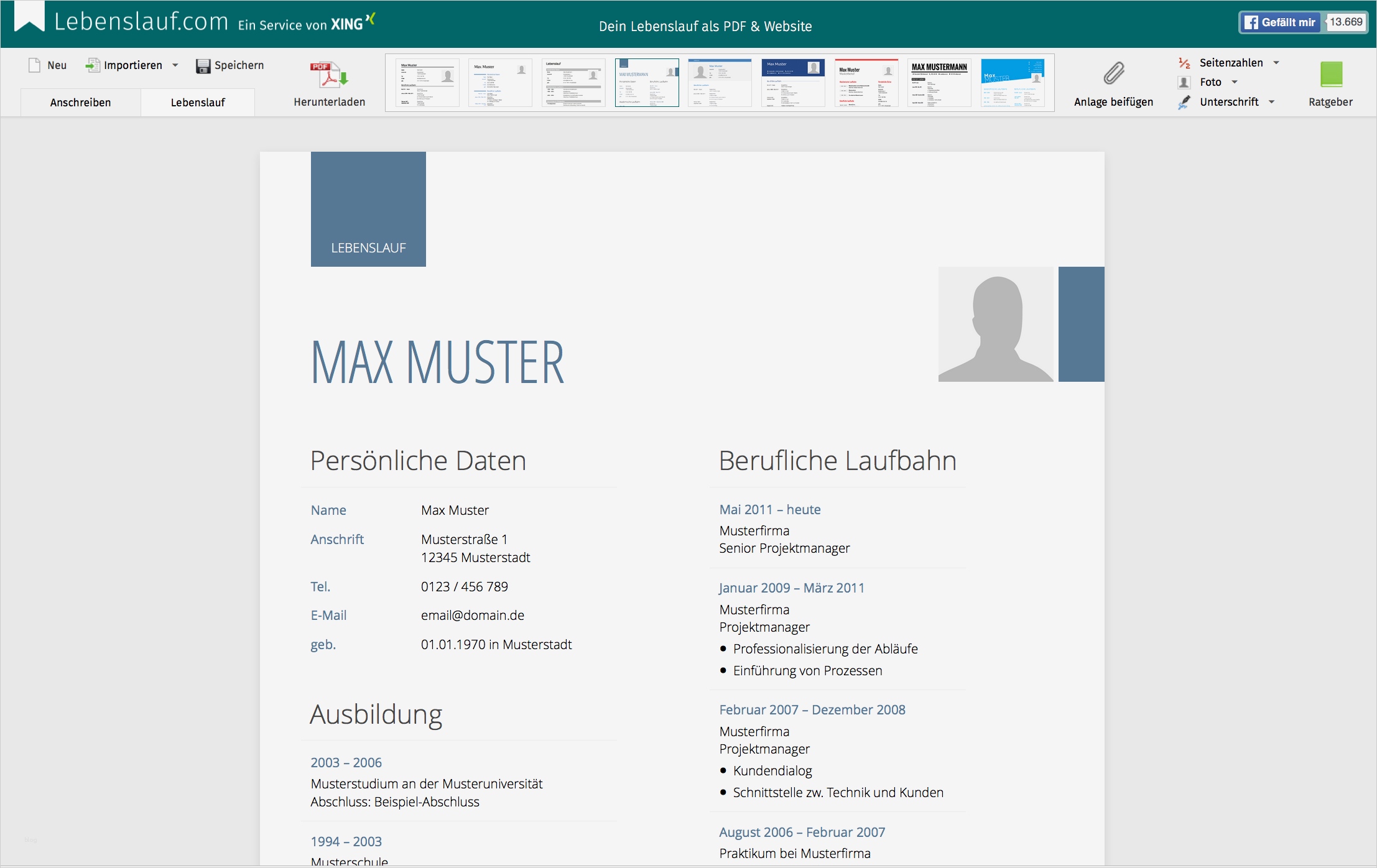1377x868 pixels.
Task: Switch to the Anschreiben tab
Action: click(x=80, y=103)
